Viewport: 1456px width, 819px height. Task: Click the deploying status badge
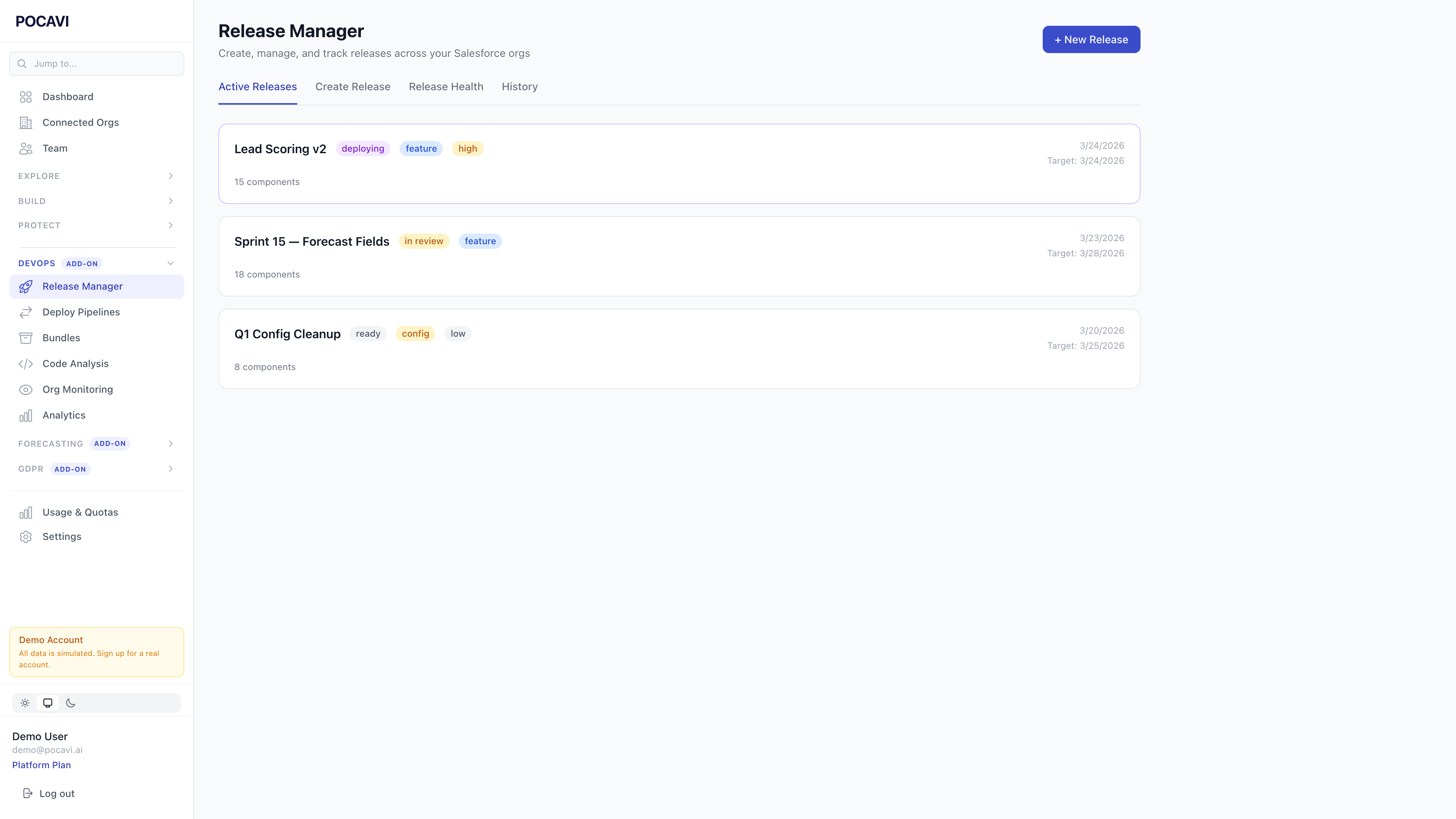pyautogui.click(x=363, y=149)
